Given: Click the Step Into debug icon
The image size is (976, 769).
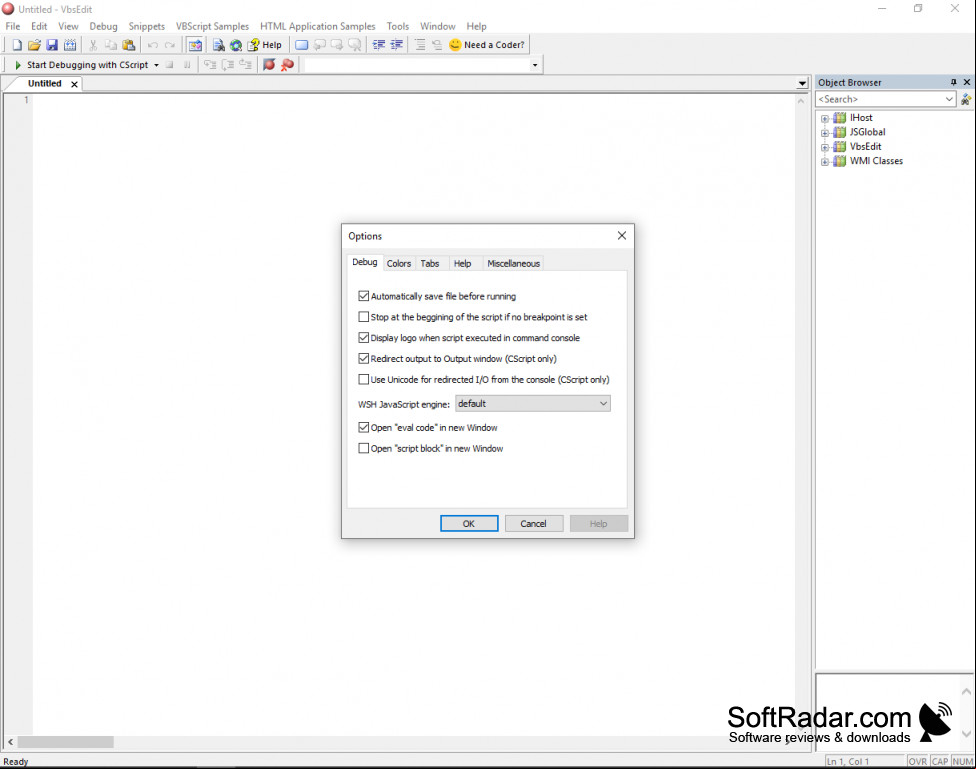Looking at the screenshot, I should pyautogui.click(x=210, y=65).
